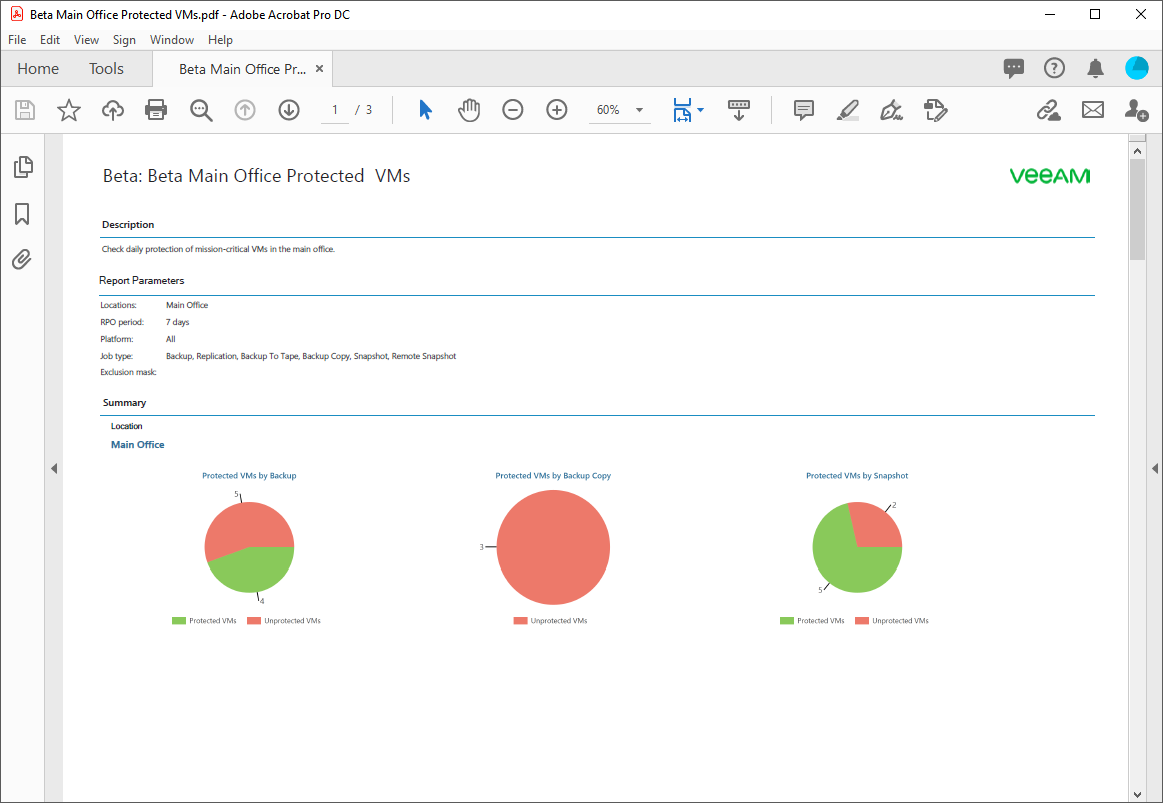Select the Beta Main Office document tab
The height and width of the screenshot is (803, 1163).
pos(242,69)
